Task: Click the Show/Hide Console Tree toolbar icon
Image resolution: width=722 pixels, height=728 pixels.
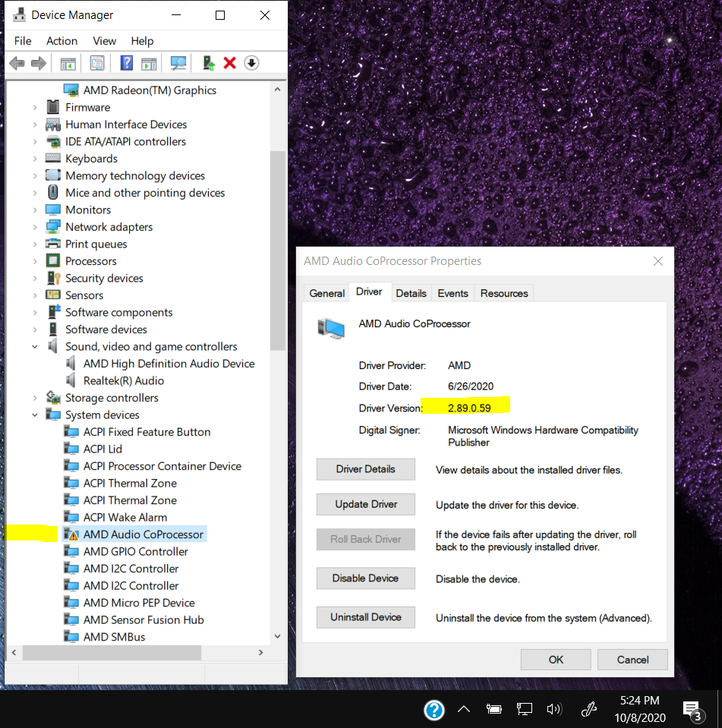Action: coord(69,63)
